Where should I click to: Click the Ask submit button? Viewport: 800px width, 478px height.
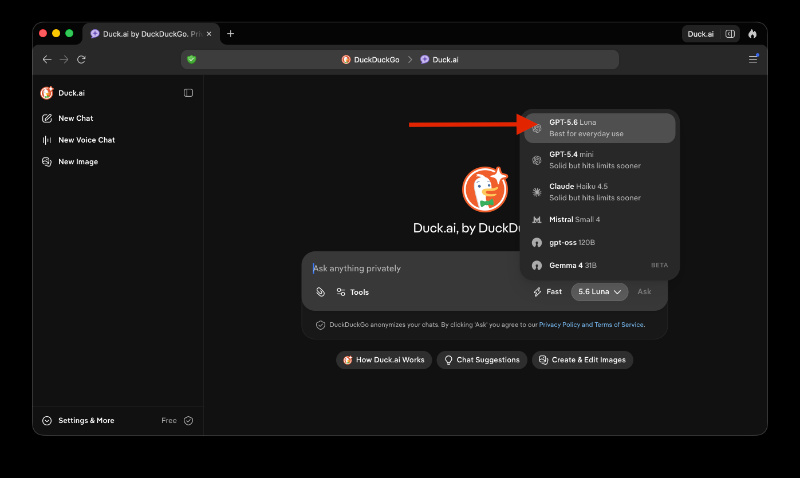point(644,292)
